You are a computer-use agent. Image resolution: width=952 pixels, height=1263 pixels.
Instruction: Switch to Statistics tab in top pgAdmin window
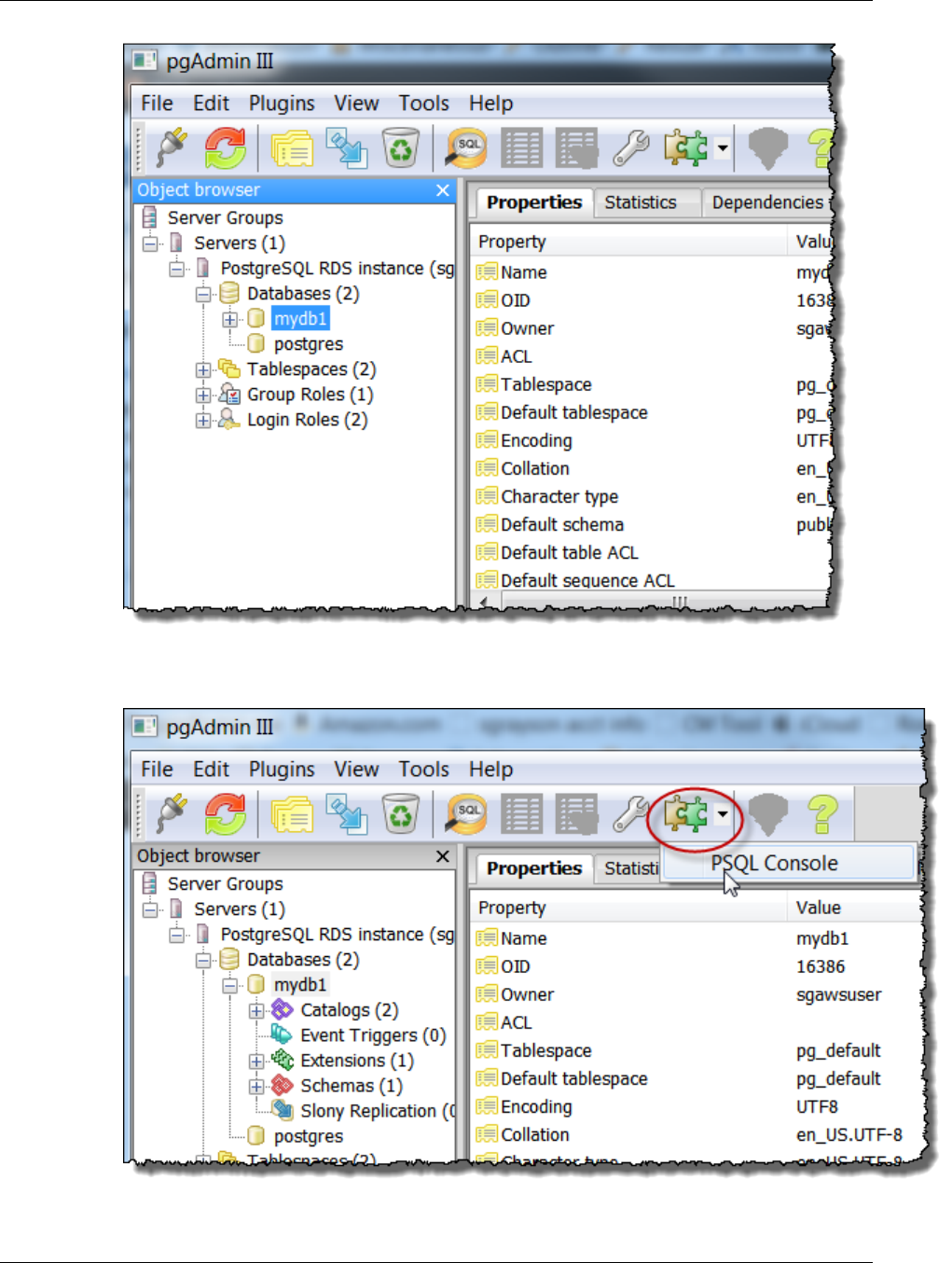(x=641, y=202)
